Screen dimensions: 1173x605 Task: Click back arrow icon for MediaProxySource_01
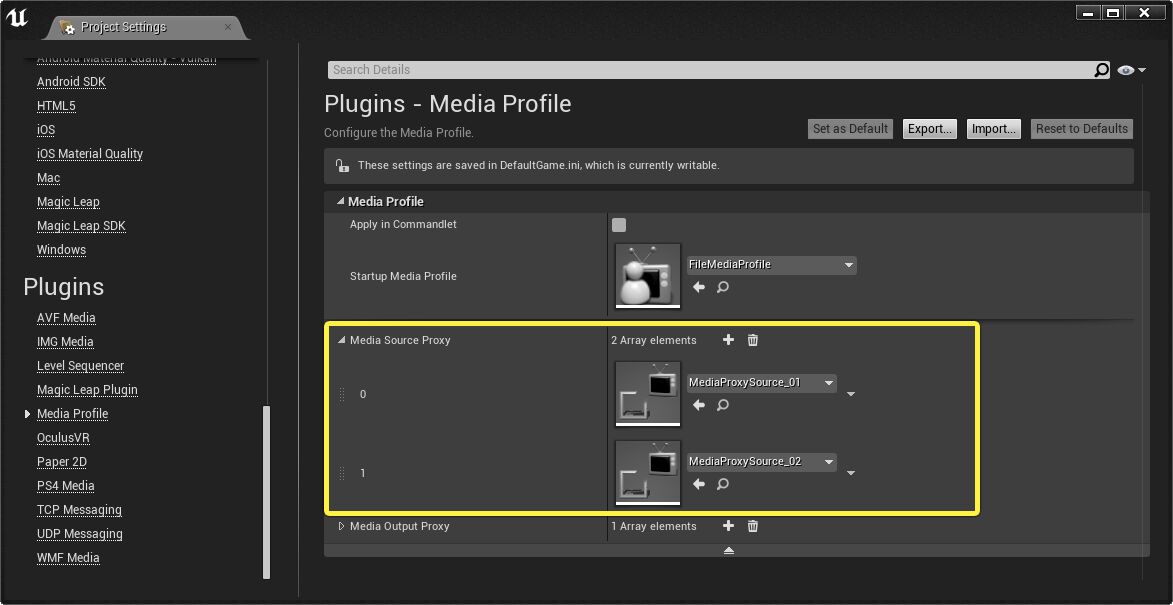click(698, 405)
